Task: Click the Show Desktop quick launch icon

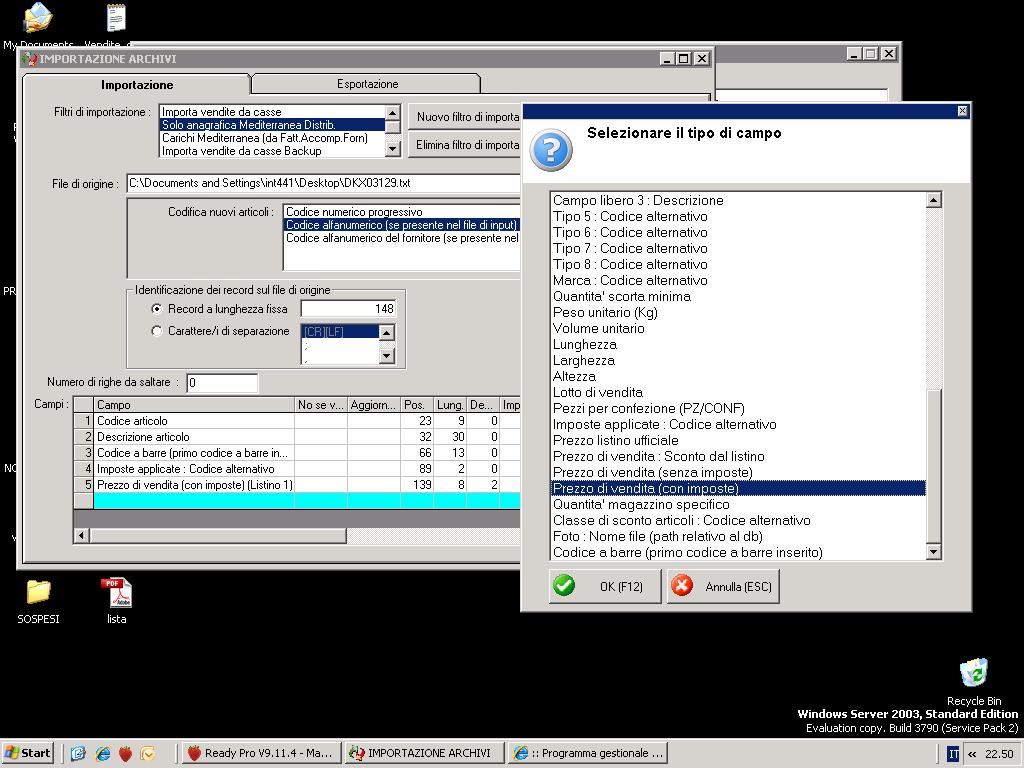Action: coord(78,754)
